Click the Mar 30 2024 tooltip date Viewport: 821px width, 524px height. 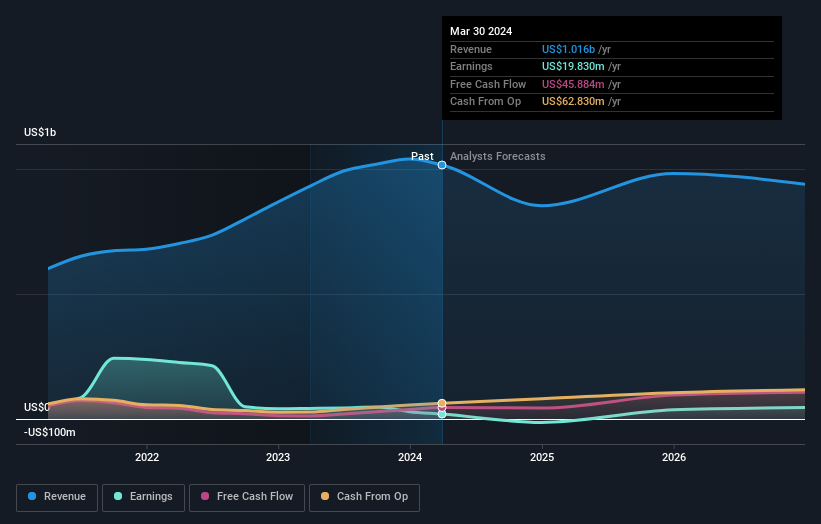(x=481, y=31)
